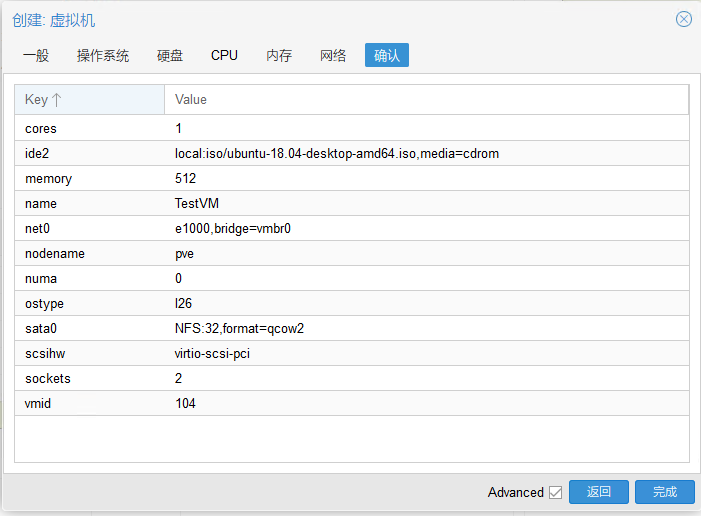Select the 确认 tab
The height and width of the screenshot is (516, 701).
point(387,55)
